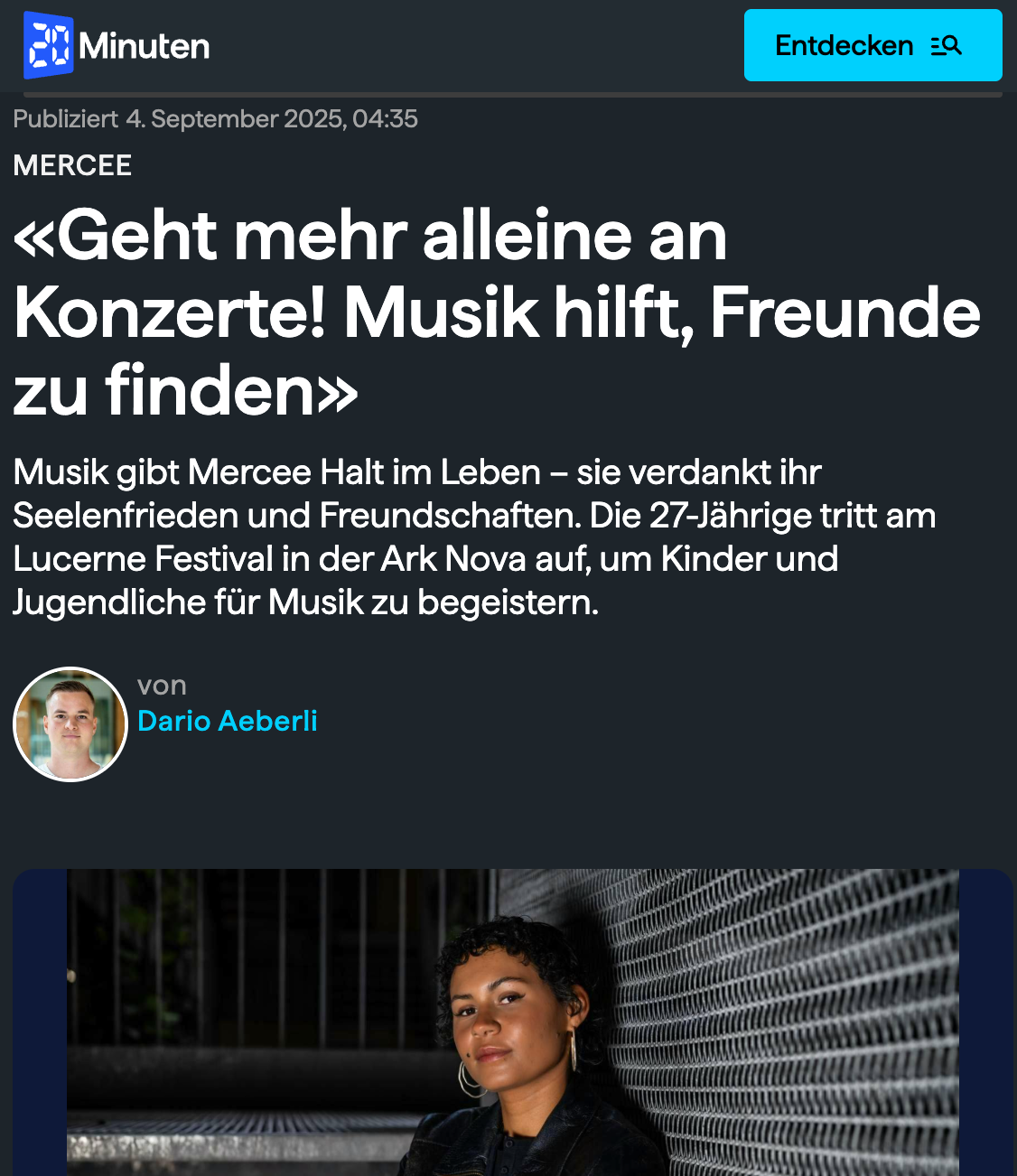
Task: Open the Mercee portrait photo
Action: 512,1022
